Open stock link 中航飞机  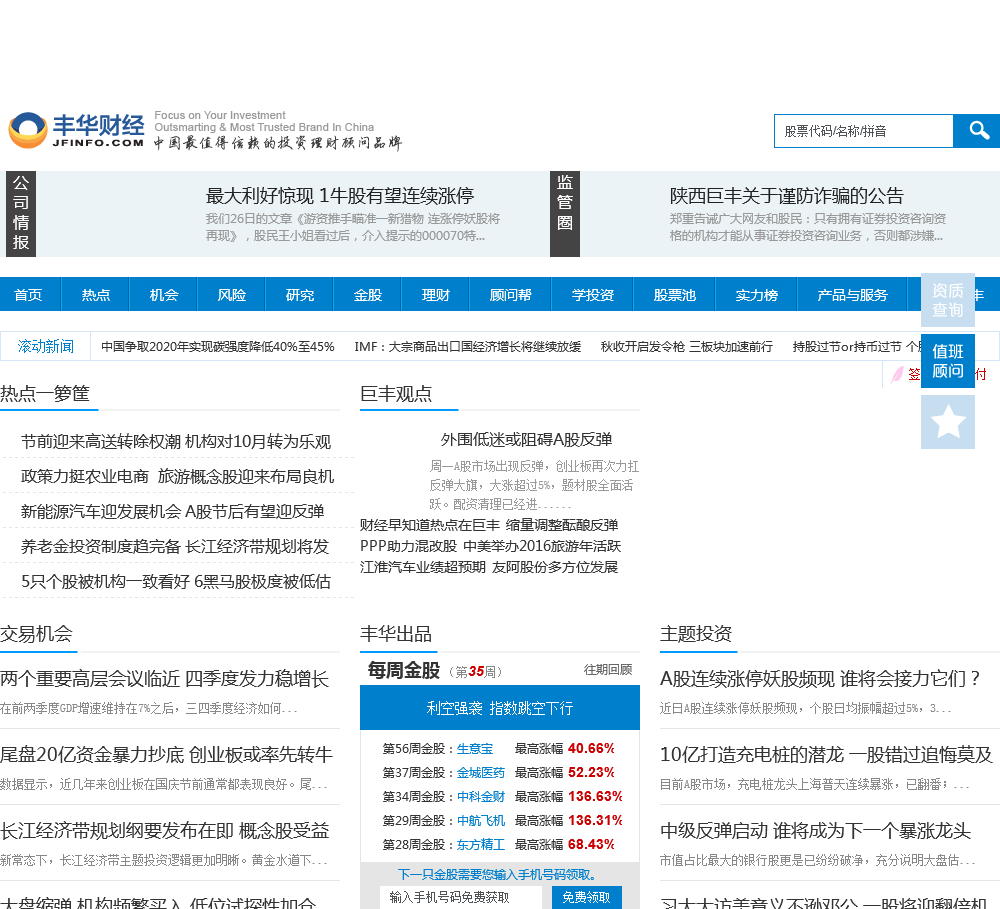(481, 820)
